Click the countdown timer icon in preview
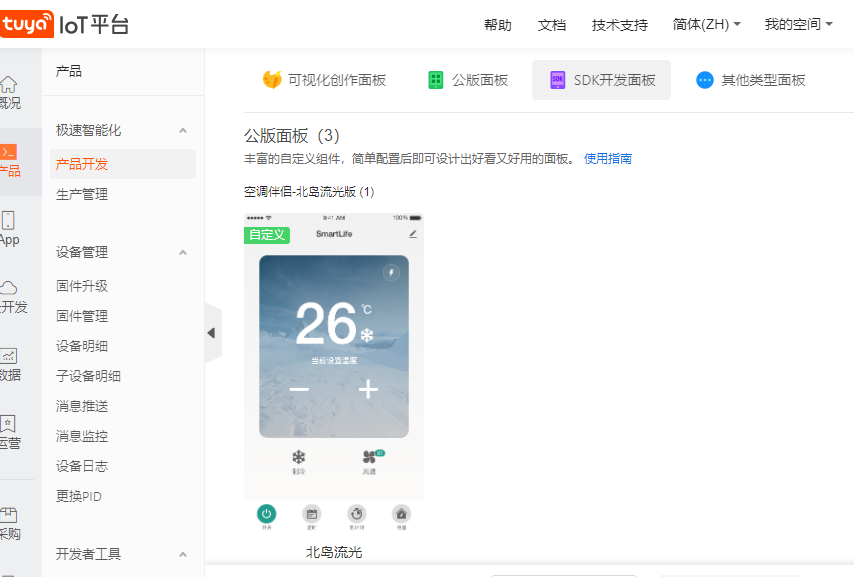854x577 pixels. (x=357, y=514)
